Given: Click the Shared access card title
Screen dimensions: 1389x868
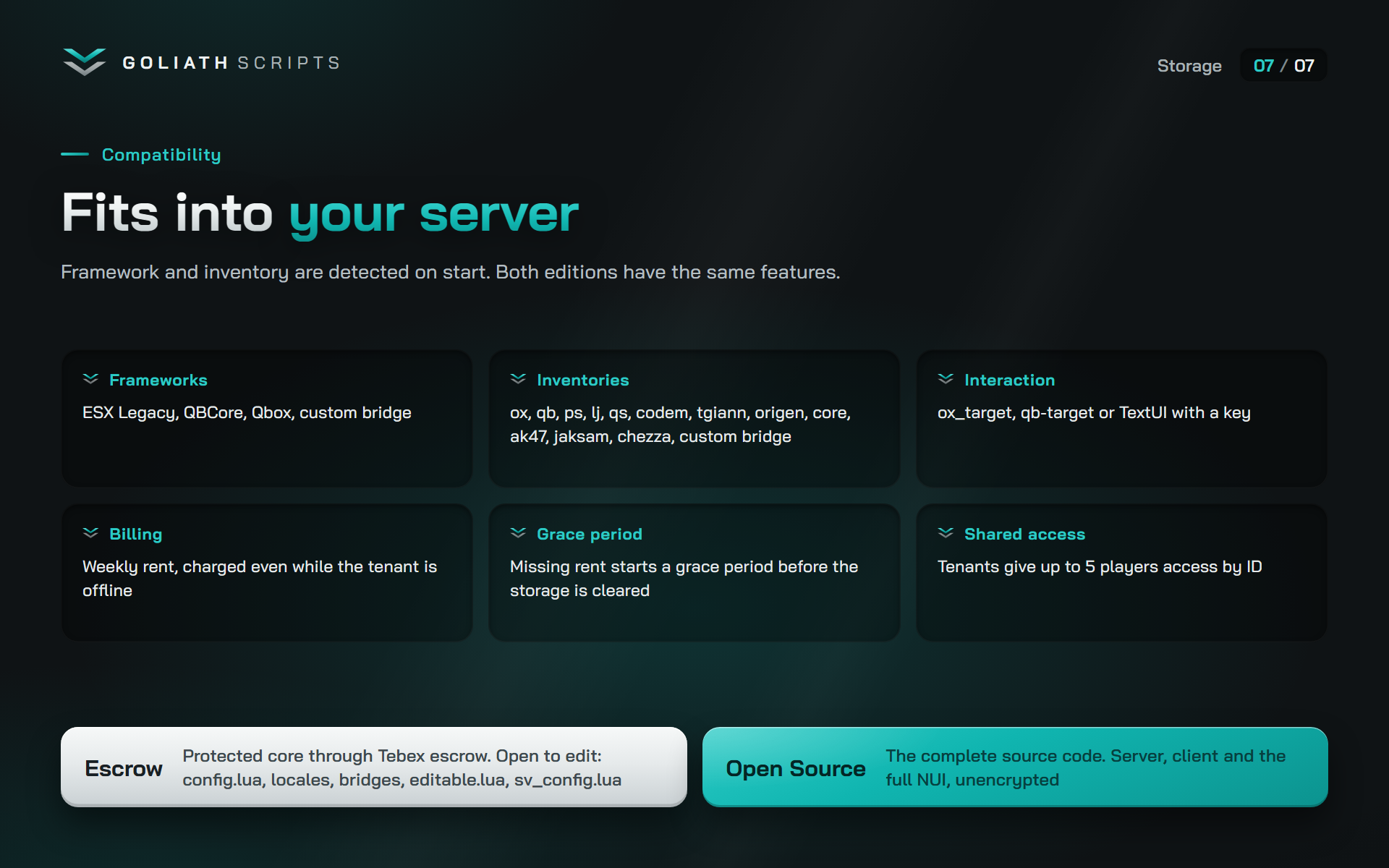Looking at the screenshot, I should tap(1024, 534).
